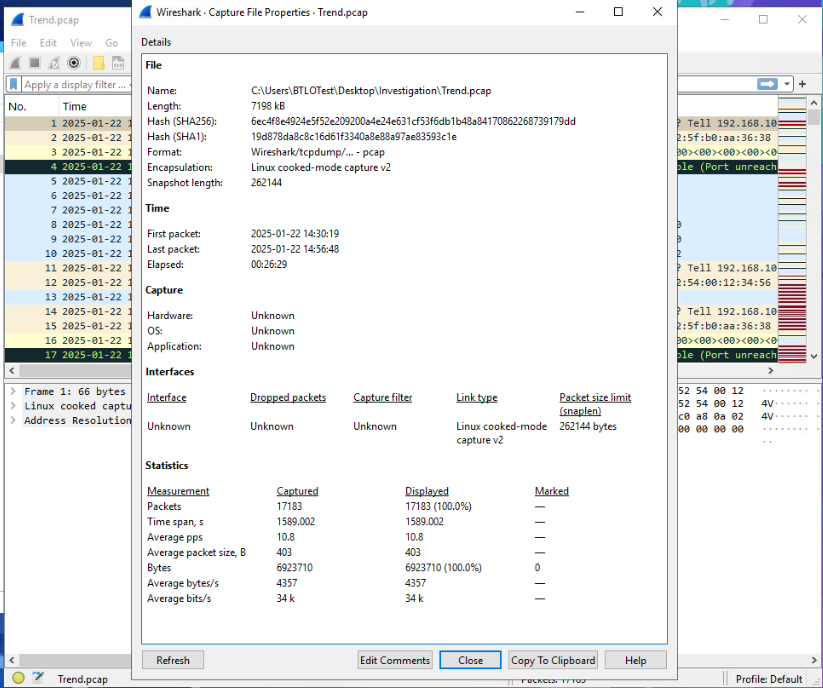
Task: Click the capture file comment pencil icon
Action: coord(38,678)
